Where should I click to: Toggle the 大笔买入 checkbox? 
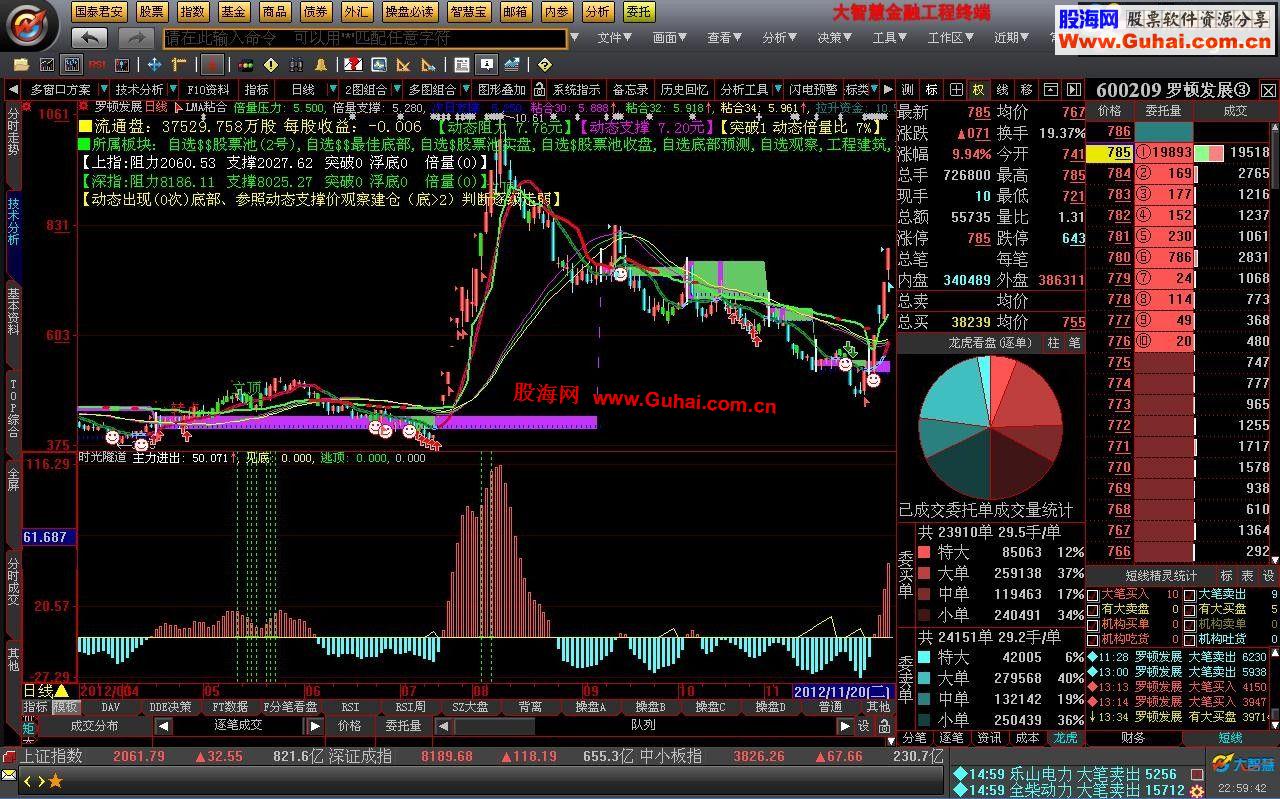(x=1092, y=595)
